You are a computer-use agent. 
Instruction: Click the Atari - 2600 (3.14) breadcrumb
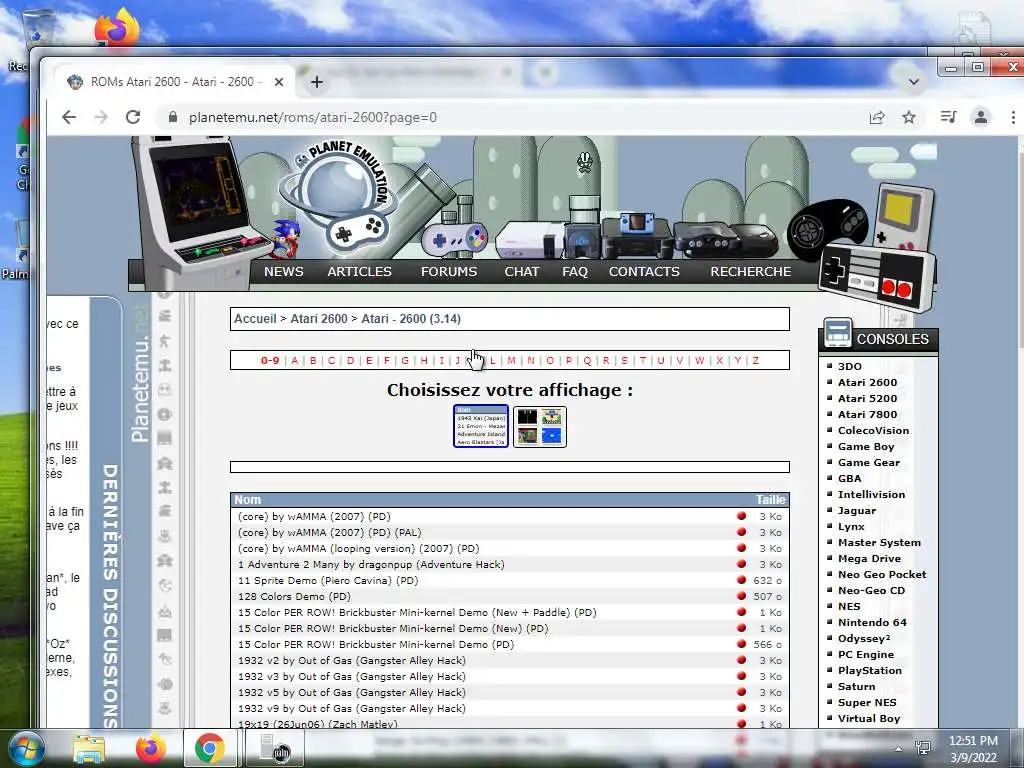pos(411,319)
